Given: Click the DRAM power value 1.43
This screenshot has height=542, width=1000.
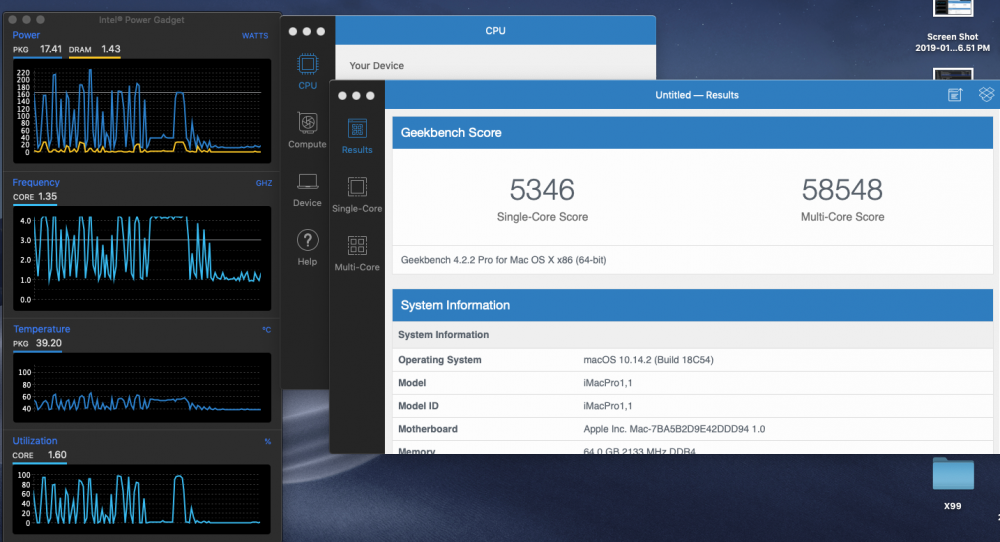Looking at the screenshot, I should click(x=111, y=49).
